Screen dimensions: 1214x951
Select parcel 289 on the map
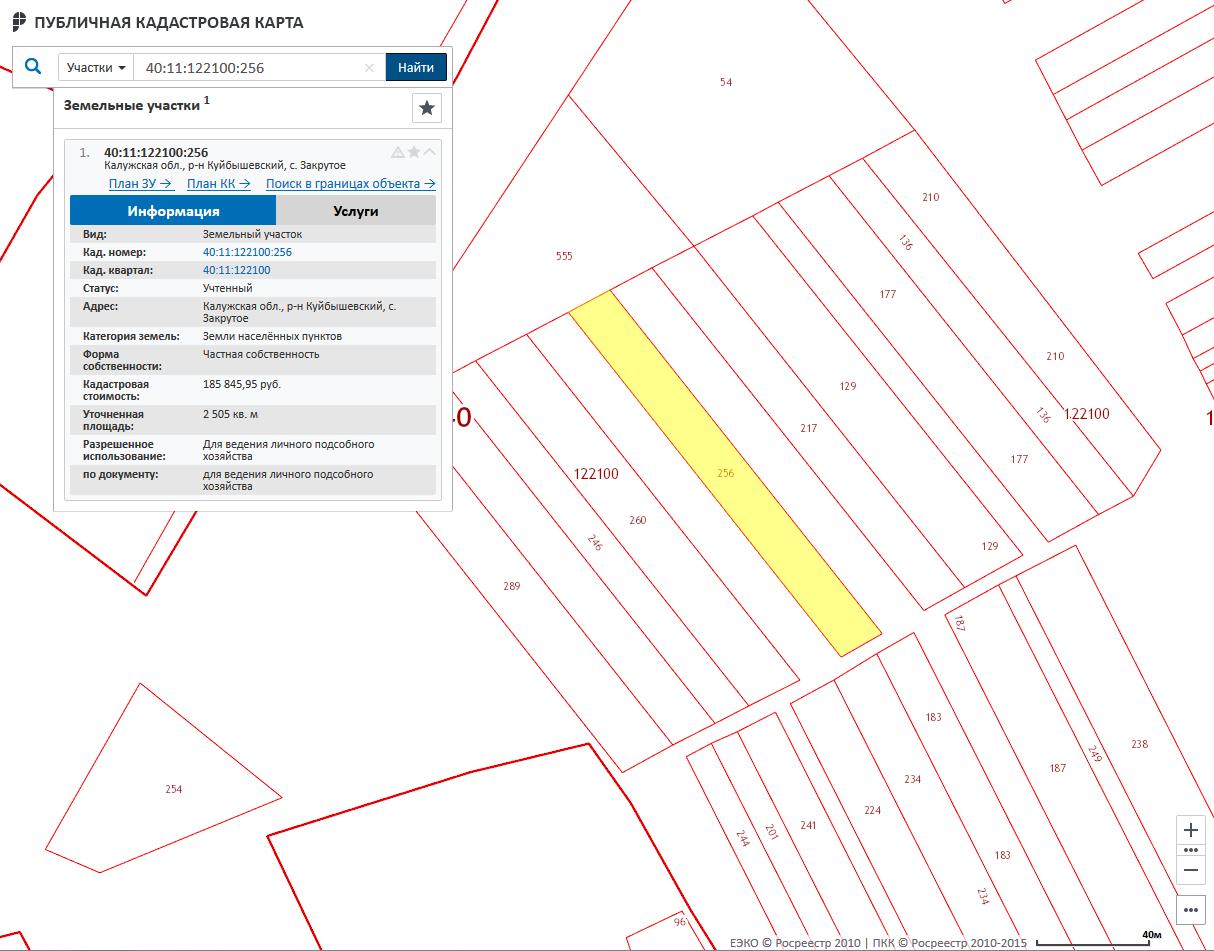point(512,586)
